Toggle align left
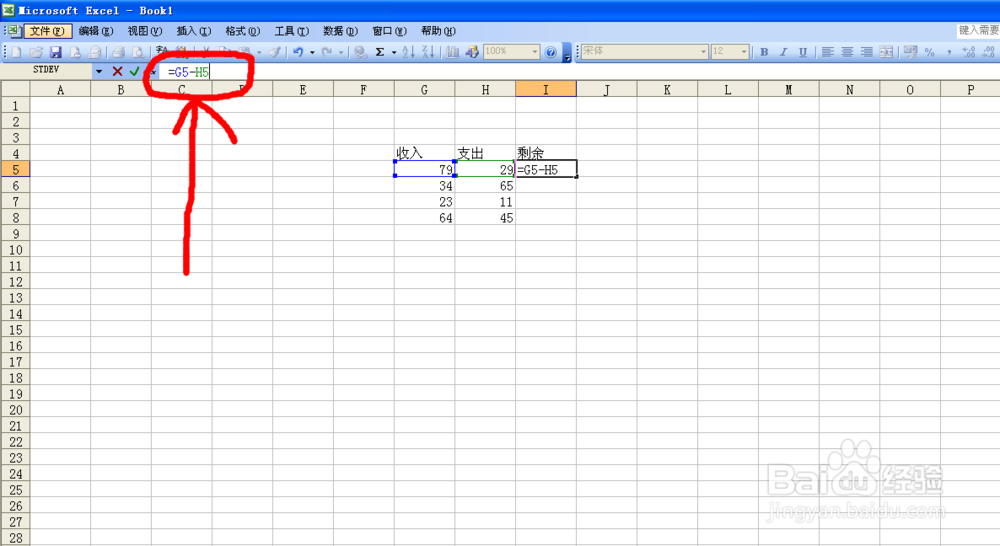This screenshot has height=546, width=1000. click(827, 52)
